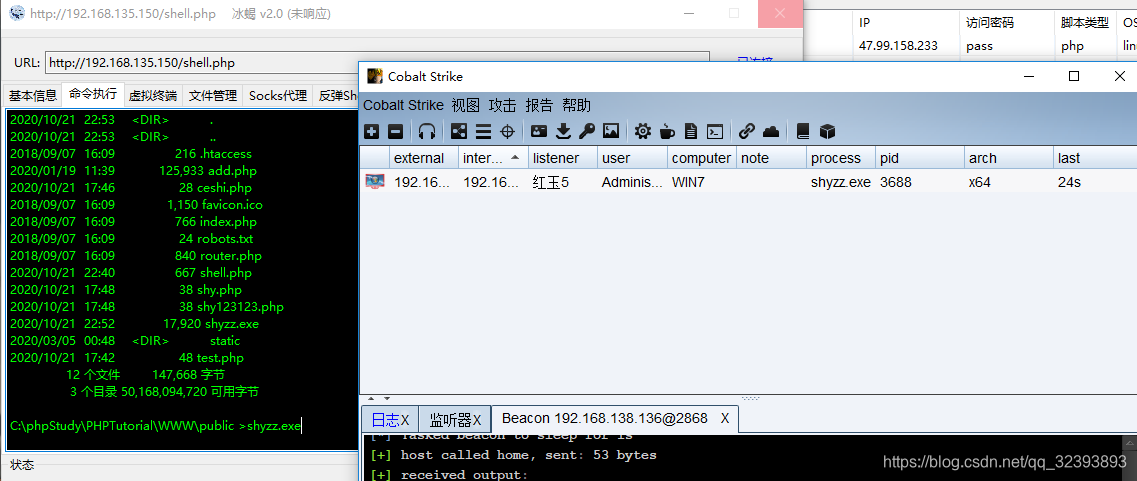The width and height of the screenshot is (1137, 481).
Task: Click IP 47.99.158.233 in background table
Action: tap(898, 46)
